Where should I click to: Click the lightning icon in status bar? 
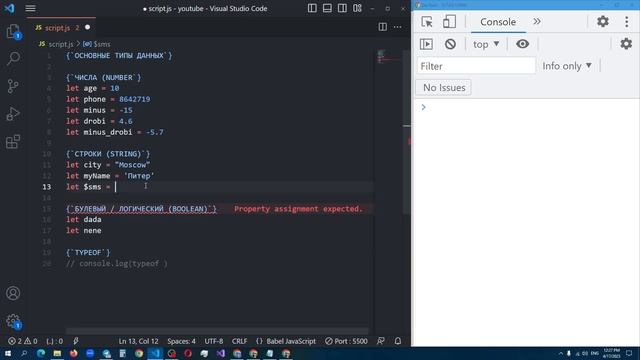pyautogui.click(x=76, y=341)
